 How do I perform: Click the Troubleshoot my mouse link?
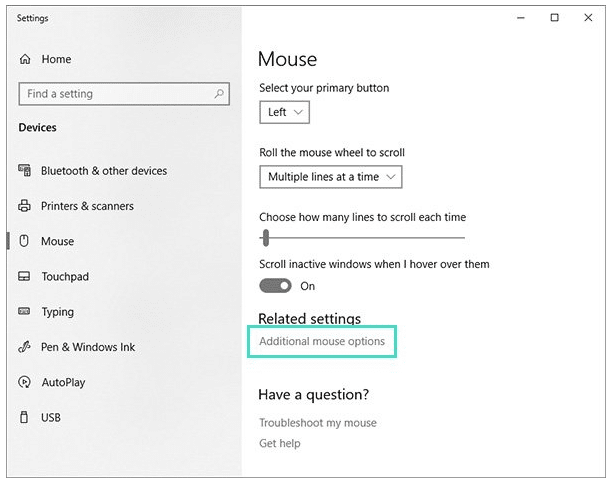318,423
